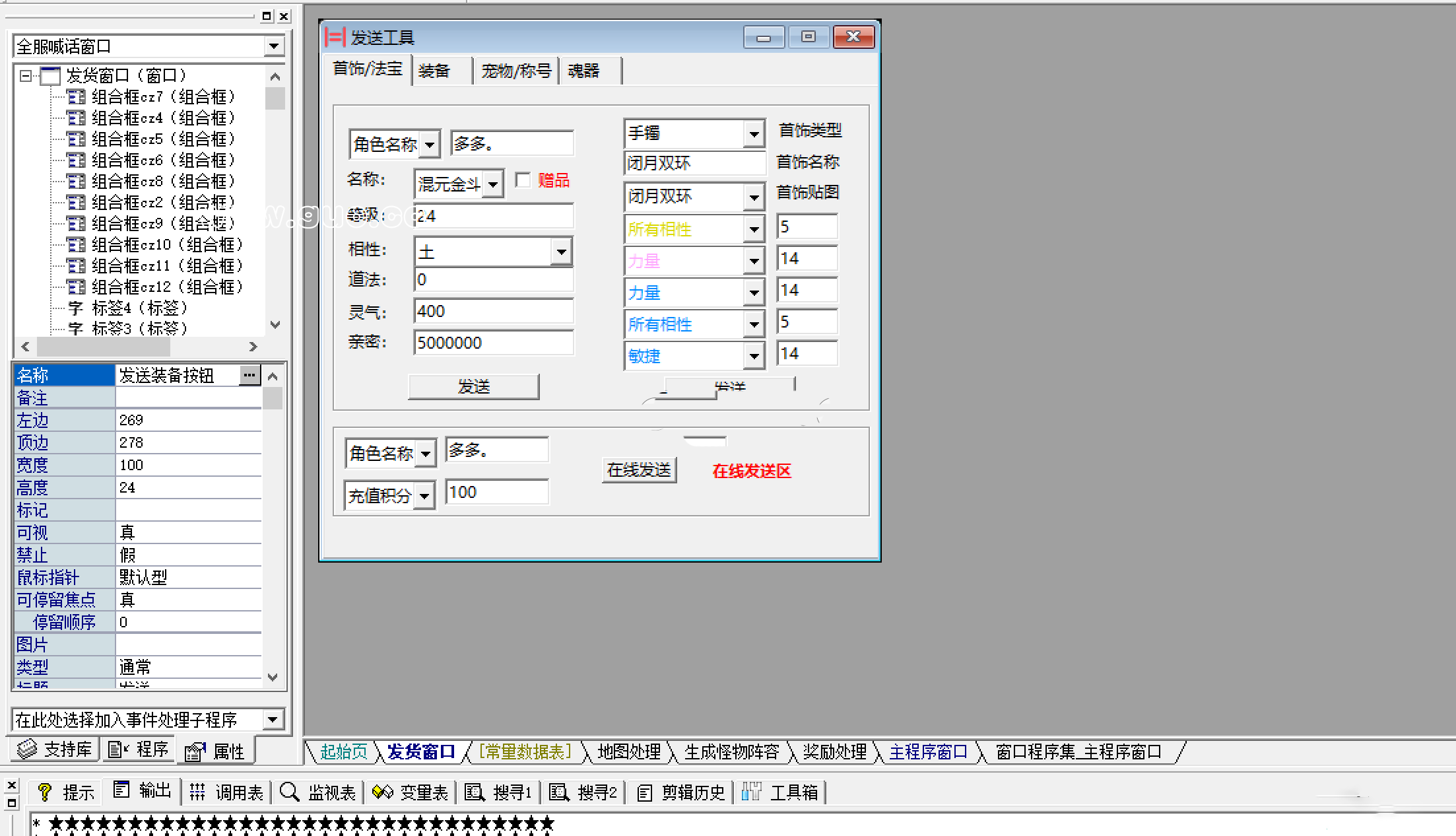1456x836 pixels.
Task: Click the 充值积分 amount field 100
Action: (x=497, y=492)
